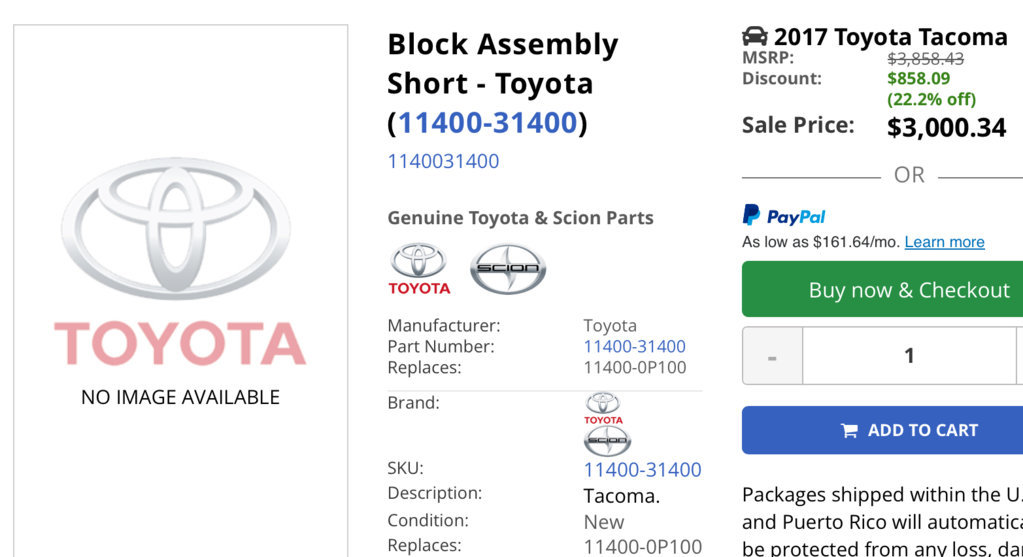Click the SKU 11400-31400 link
The image size is (1023, 557).
[x=642, y=470]
